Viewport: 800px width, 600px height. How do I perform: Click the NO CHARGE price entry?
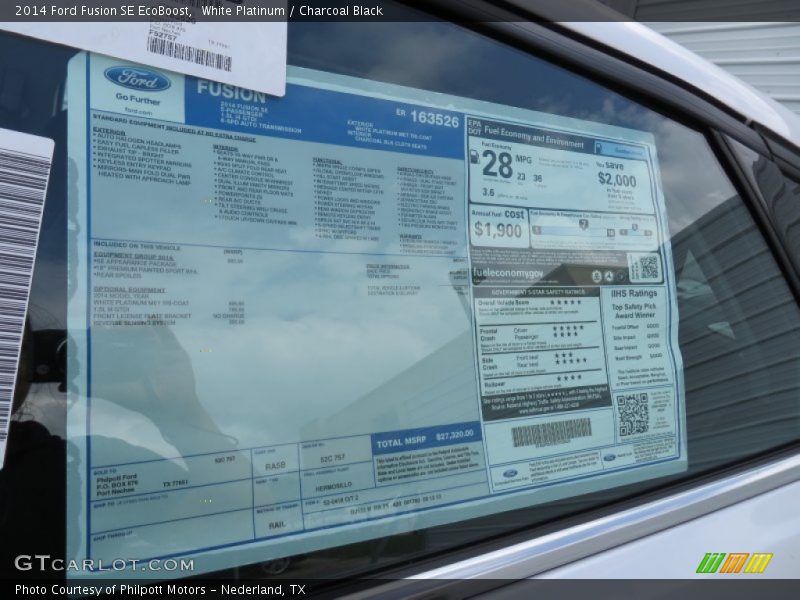228,316
